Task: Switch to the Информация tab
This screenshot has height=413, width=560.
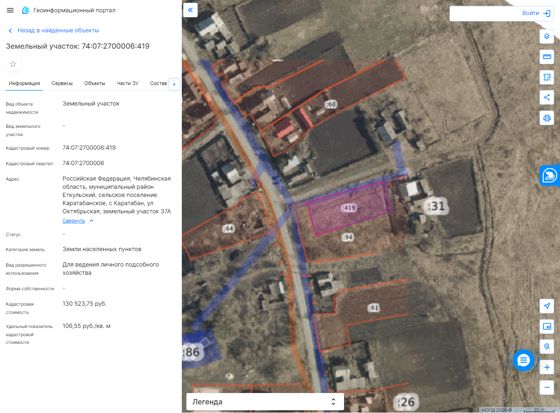Action: (24, 83)
